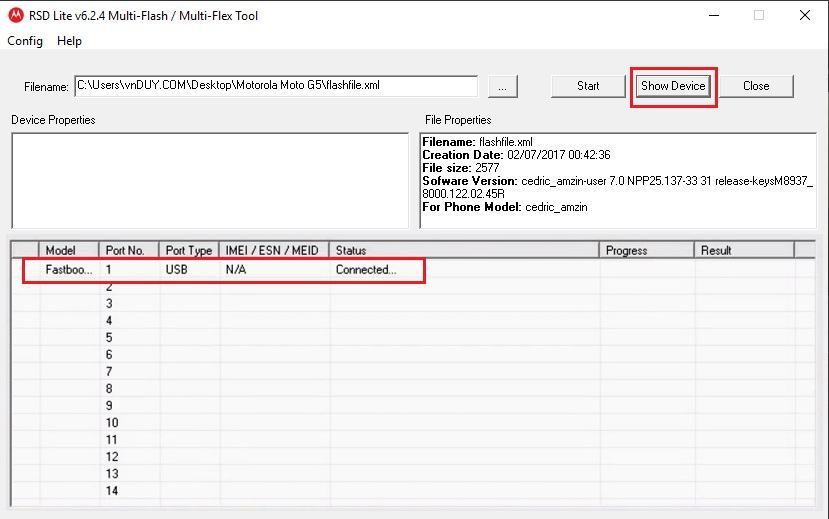829x519 pixels.
Task: Click the Close button next to Show Device
Action: (756, 86)
